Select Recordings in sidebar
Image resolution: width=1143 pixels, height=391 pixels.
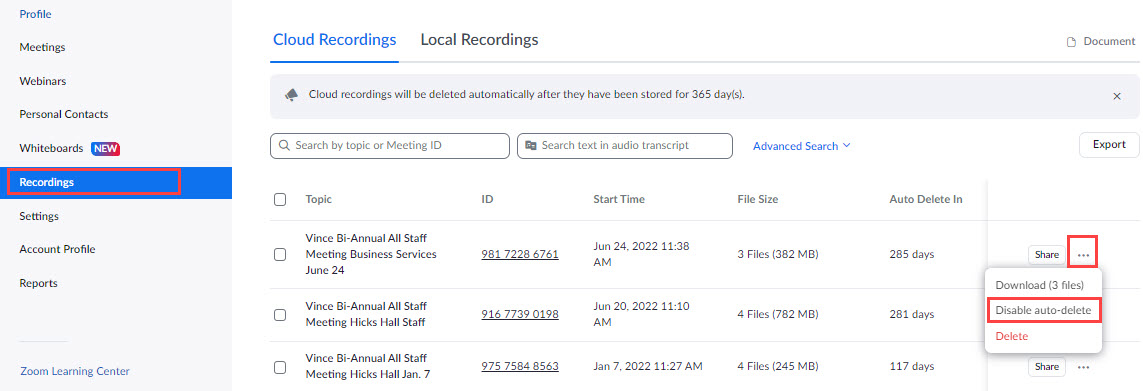[116, 182]
